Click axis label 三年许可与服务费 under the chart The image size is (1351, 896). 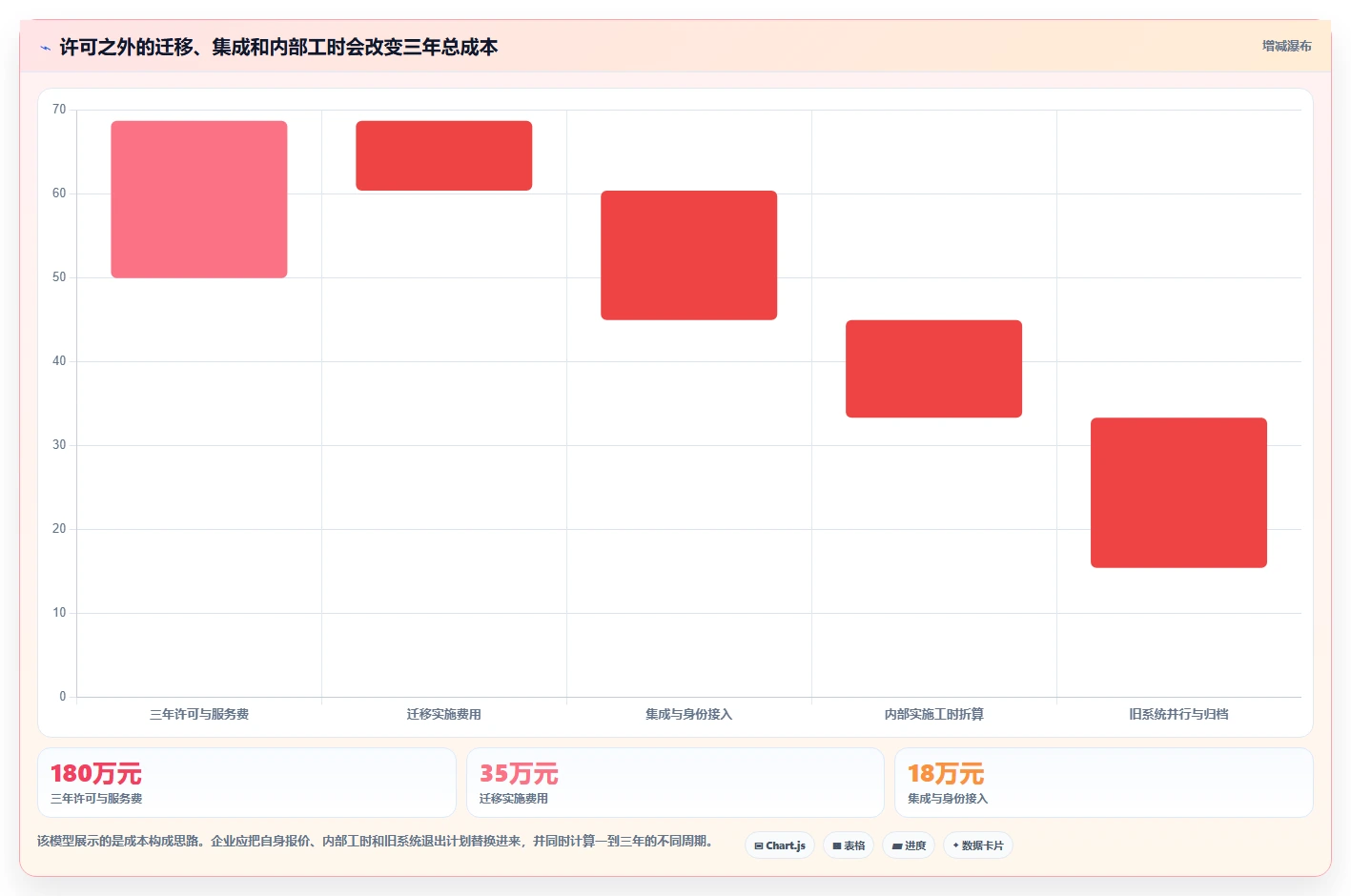click(199, 714)
